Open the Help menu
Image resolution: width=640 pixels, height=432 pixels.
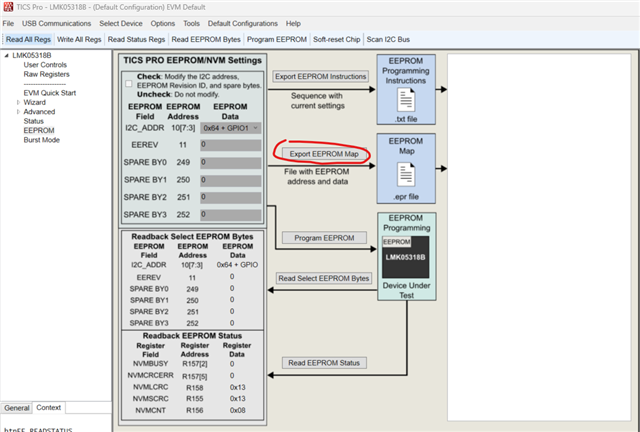point(293,23)
